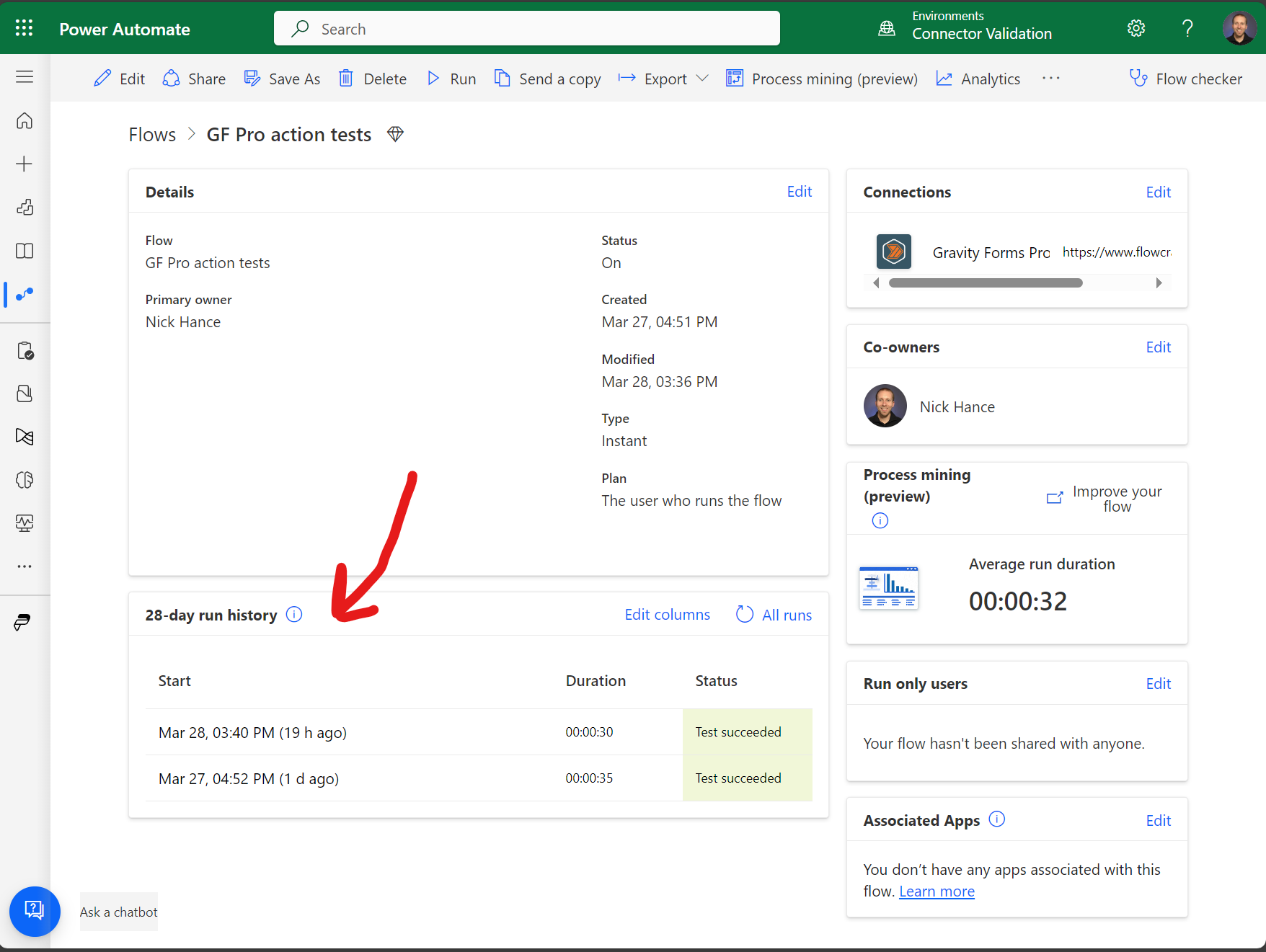Open Solutions icon in sidebar
The width and height of the screenshot is (1266, 952).
pos(25,393)
